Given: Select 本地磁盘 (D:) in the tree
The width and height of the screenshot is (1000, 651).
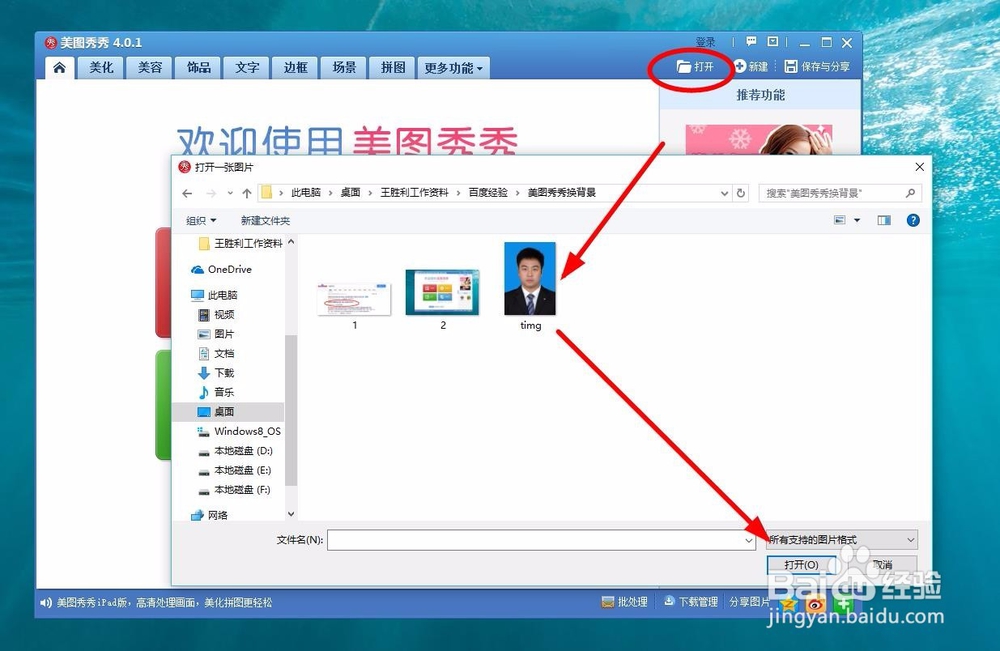Looking at the screenshot, I should (x=235, y=451).
